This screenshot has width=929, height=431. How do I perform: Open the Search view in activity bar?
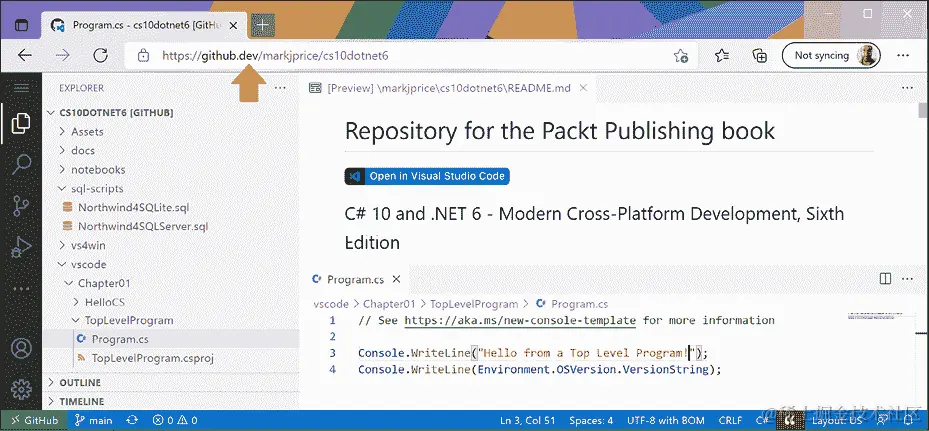pos(21,164)
